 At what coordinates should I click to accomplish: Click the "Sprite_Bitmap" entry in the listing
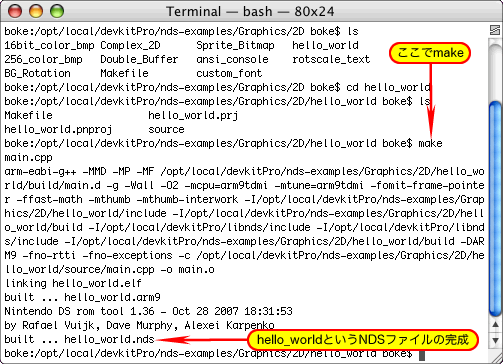coord(235,45)
